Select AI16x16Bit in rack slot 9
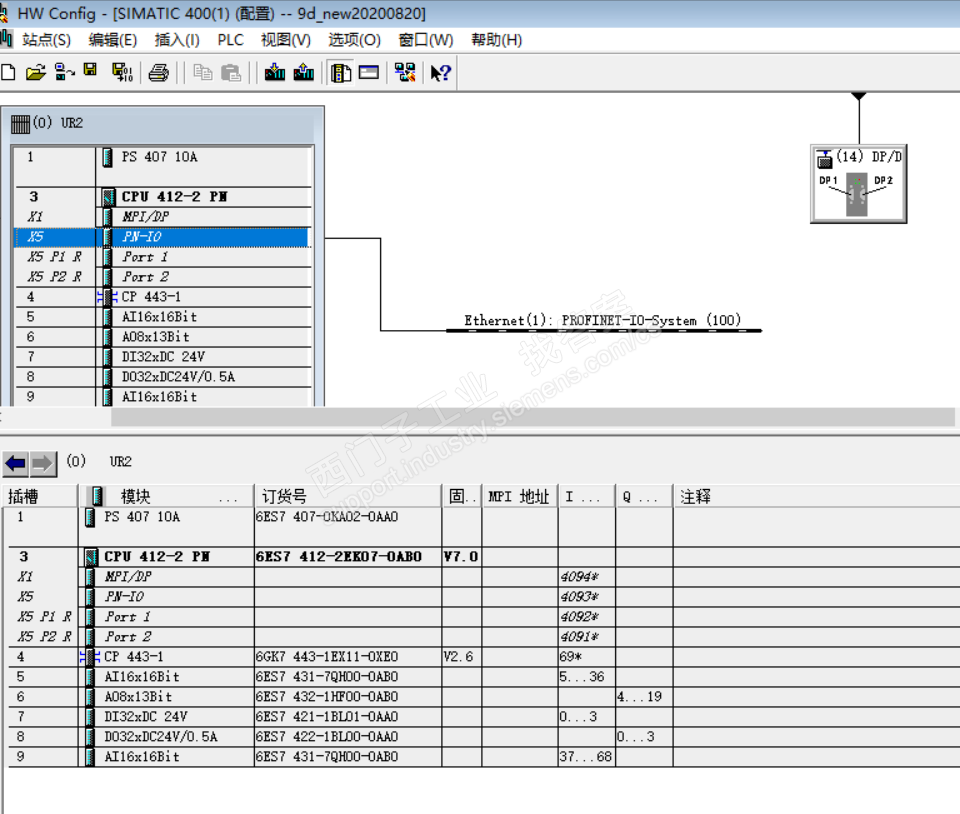 click(163, 397)
